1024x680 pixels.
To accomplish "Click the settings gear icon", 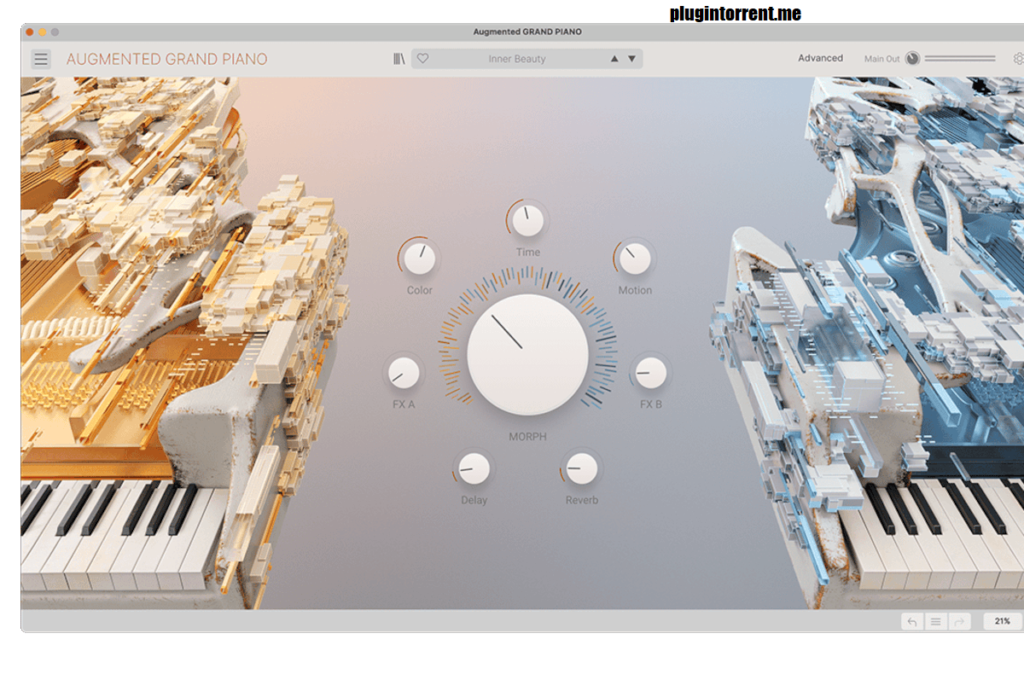I will coord(1018,59).
